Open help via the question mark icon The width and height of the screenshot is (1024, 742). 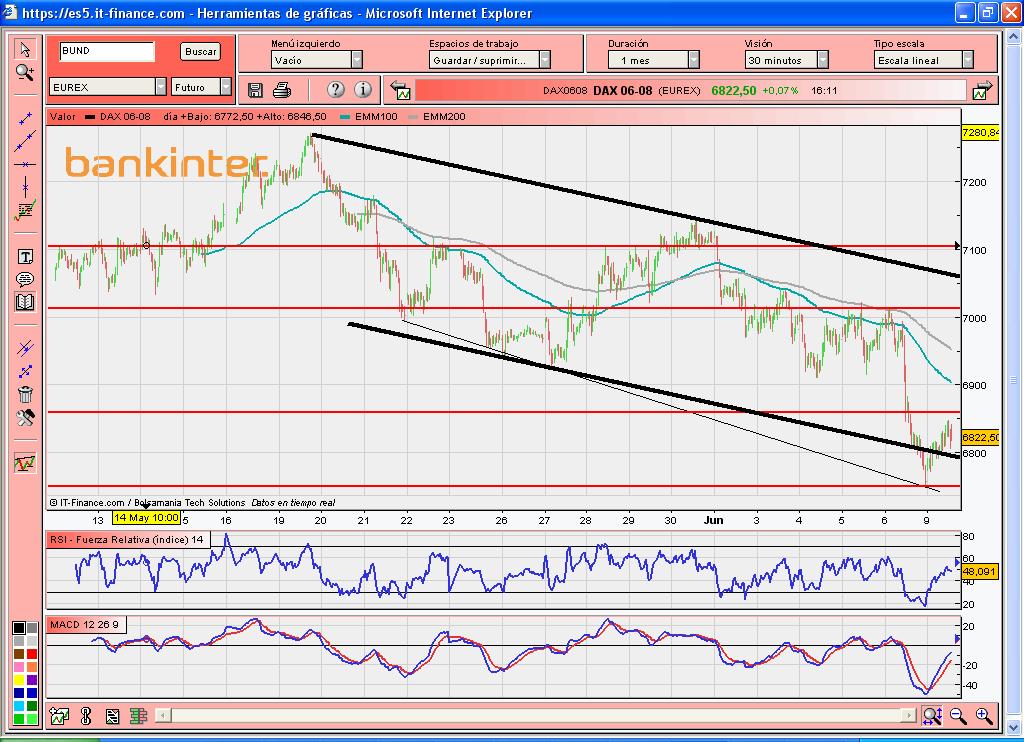[x=335, y=90]
